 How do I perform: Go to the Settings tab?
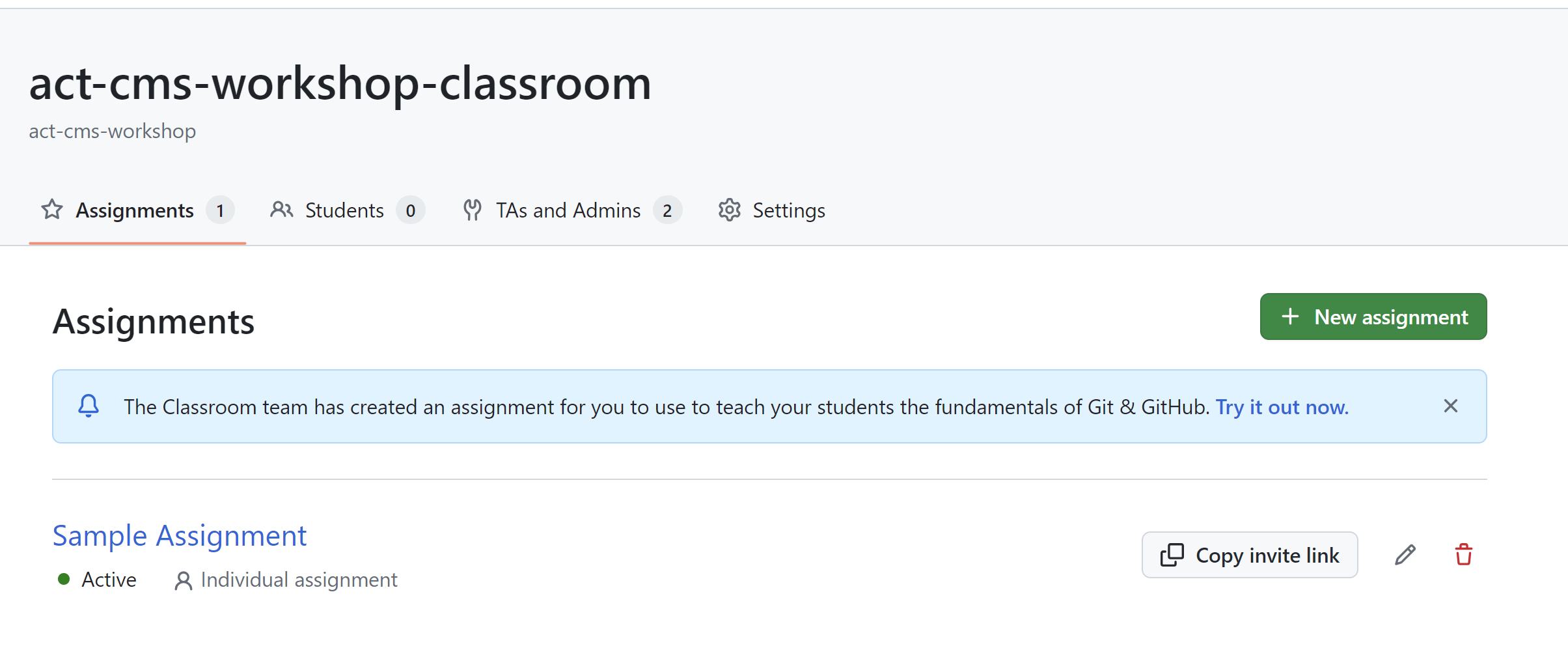point(772,210)
